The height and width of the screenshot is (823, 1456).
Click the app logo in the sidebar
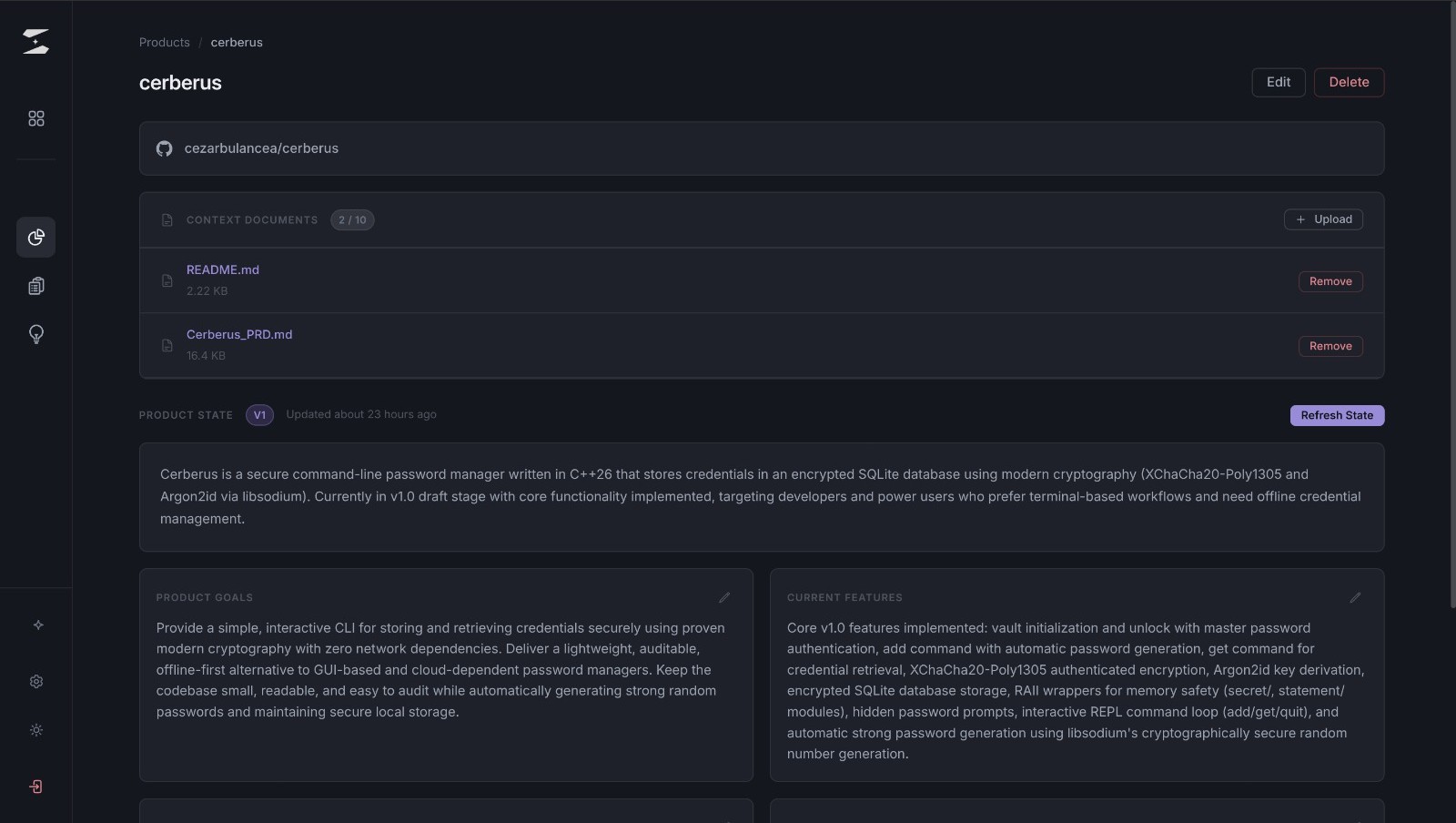pos(36,40)
